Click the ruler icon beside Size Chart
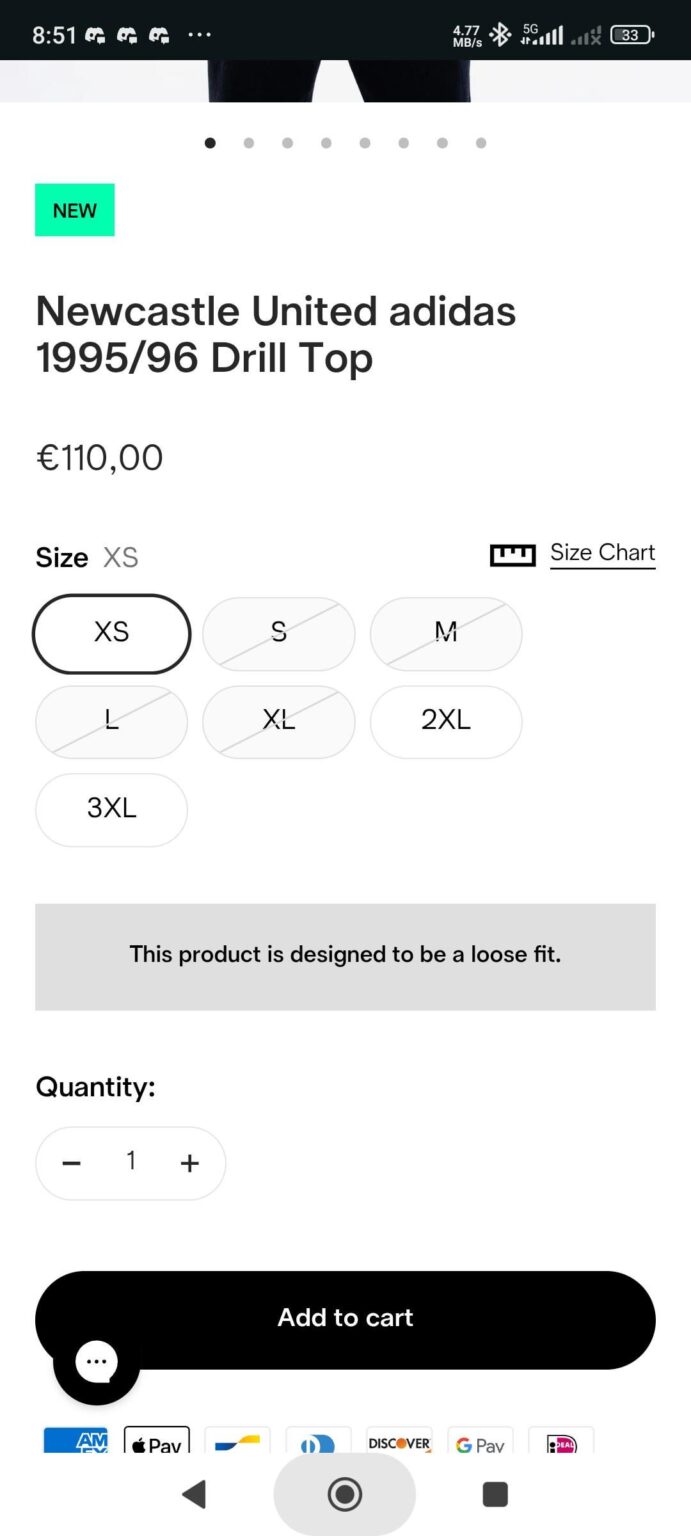Screen dimensions: 691x1536 [512, 554]
